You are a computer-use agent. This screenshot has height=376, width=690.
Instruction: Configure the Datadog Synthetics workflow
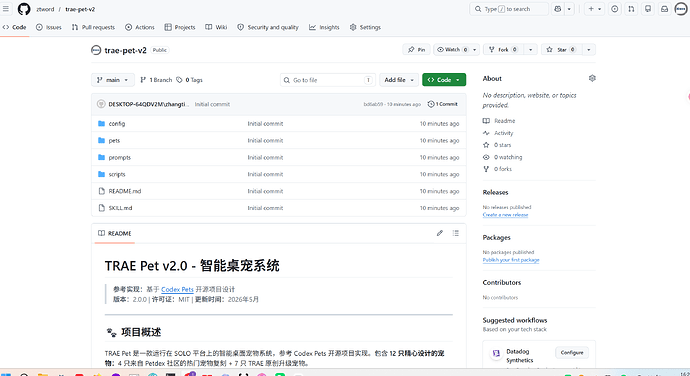coord(572,353)
